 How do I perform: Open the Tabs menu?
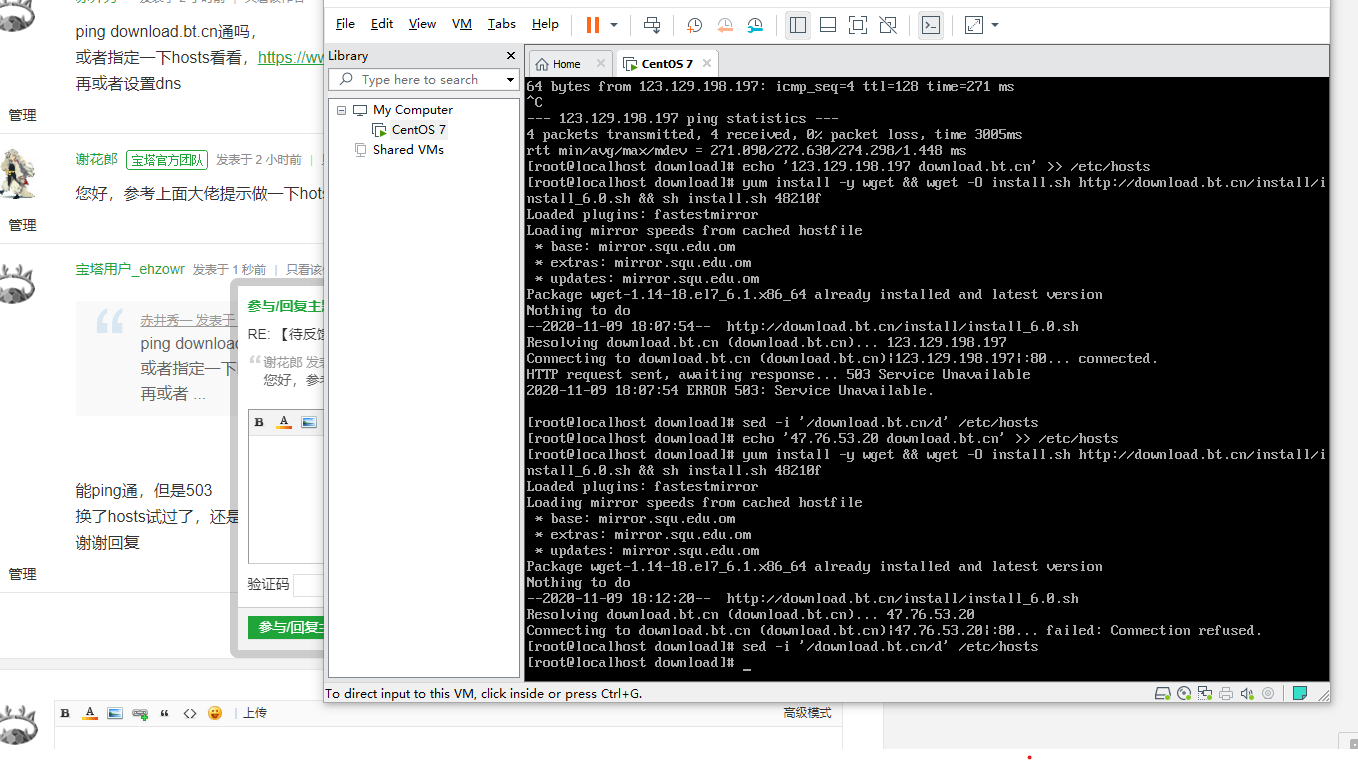click(502, 23)
